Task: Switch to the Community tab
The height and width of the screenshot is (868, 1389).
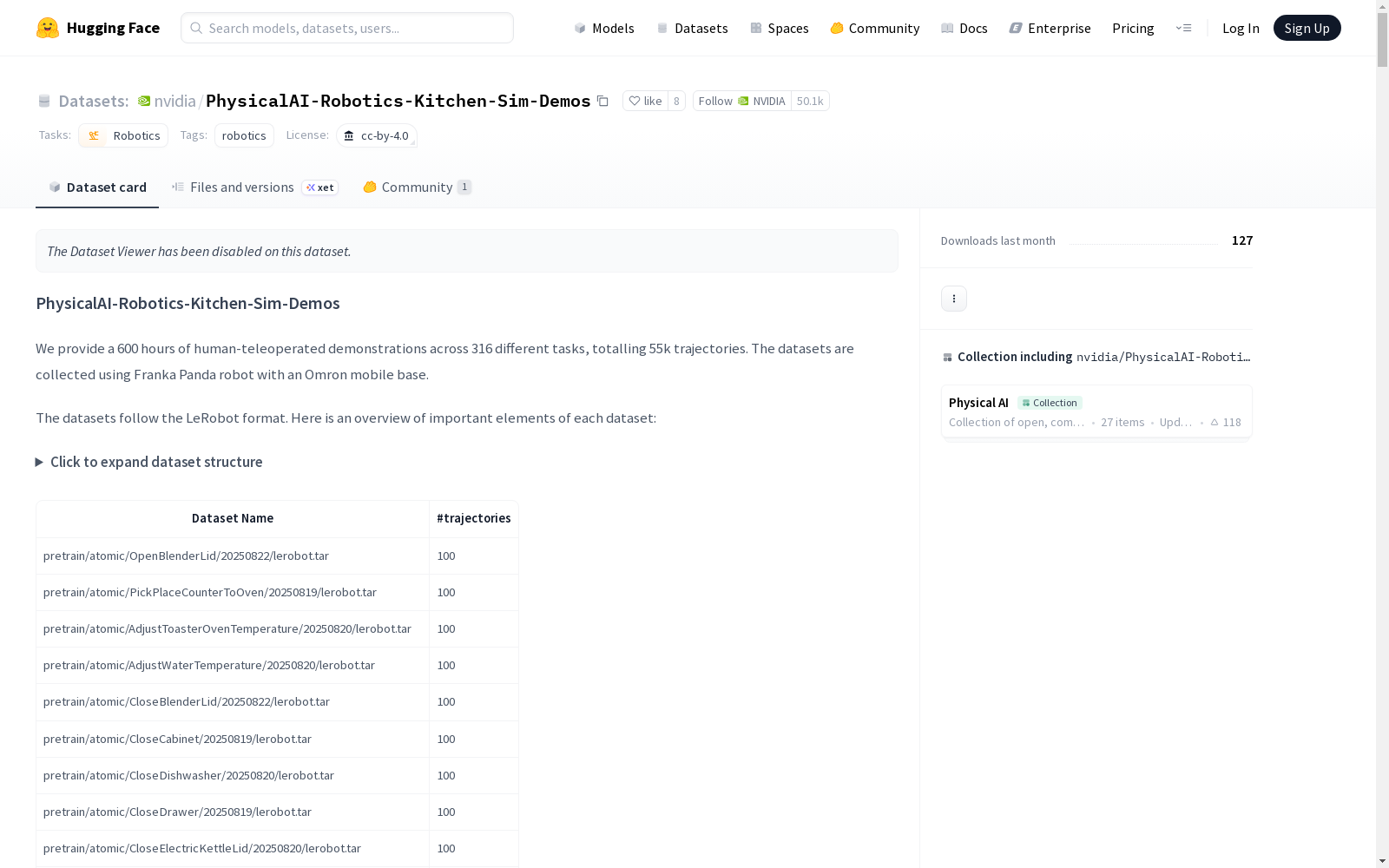Action: [x=417, y=187]
